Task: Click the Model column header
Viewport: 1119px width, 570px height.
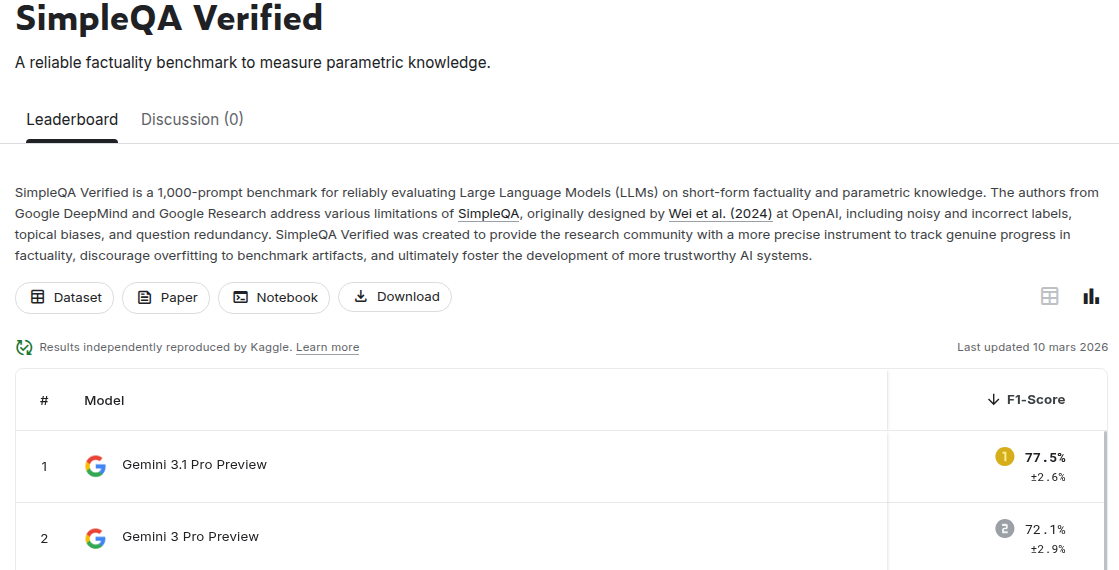Action: pos(104,400)
